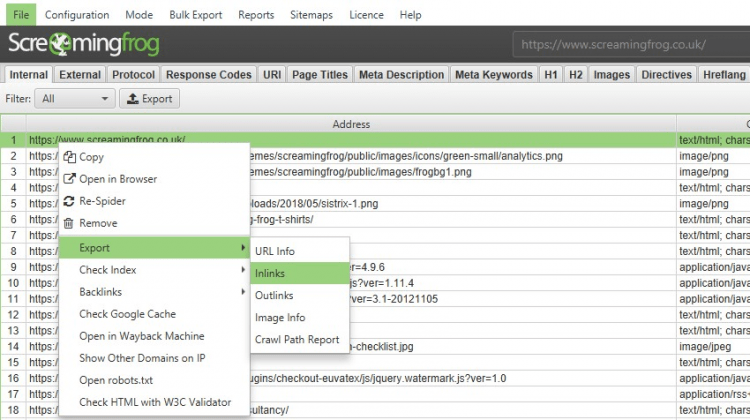Open the Filter dropdown set to All

(x=75, y=99)
